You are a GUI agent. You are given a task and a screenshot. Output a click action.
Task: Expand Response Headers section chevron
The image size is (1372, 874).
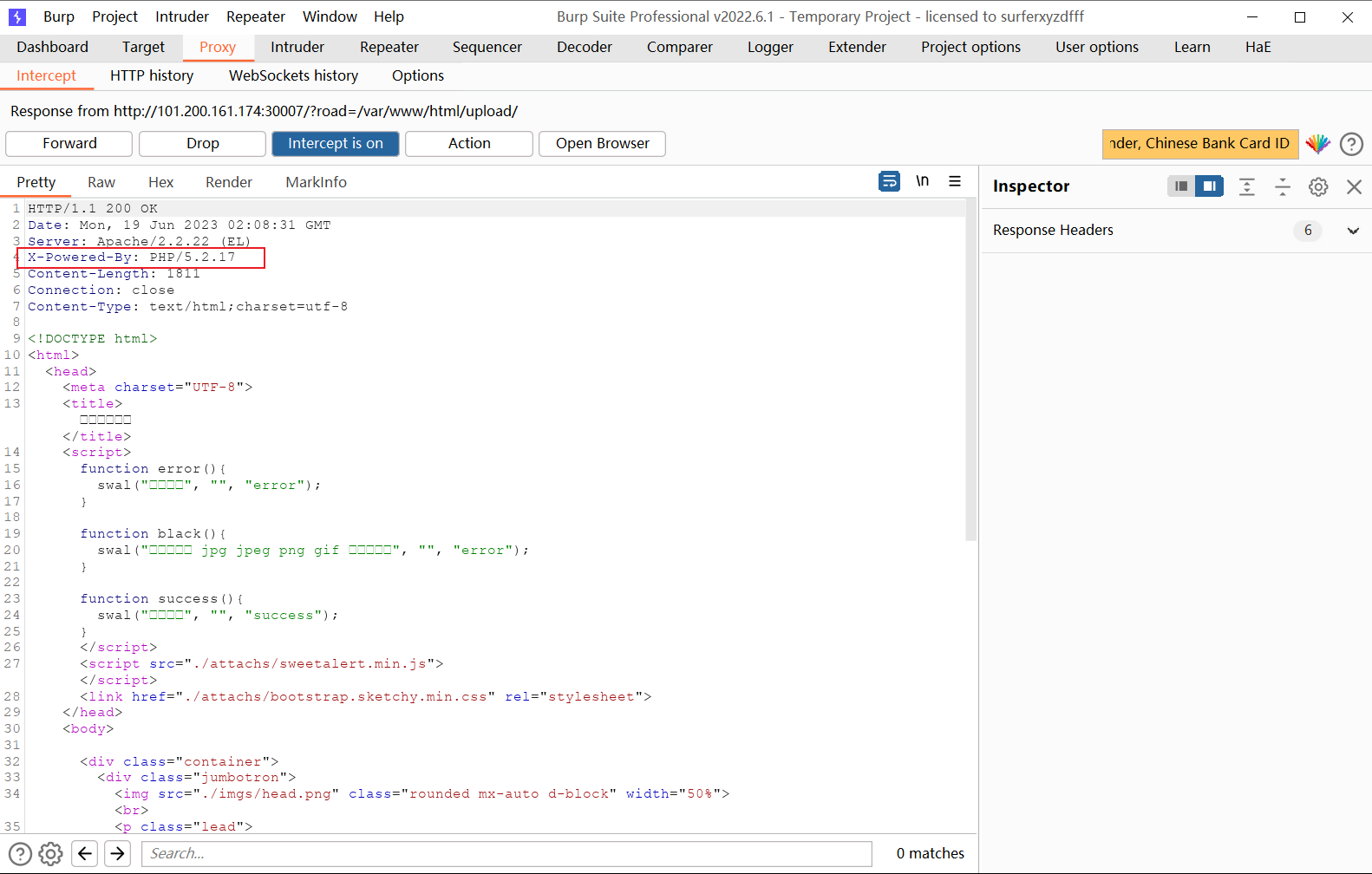(1353, 231)
